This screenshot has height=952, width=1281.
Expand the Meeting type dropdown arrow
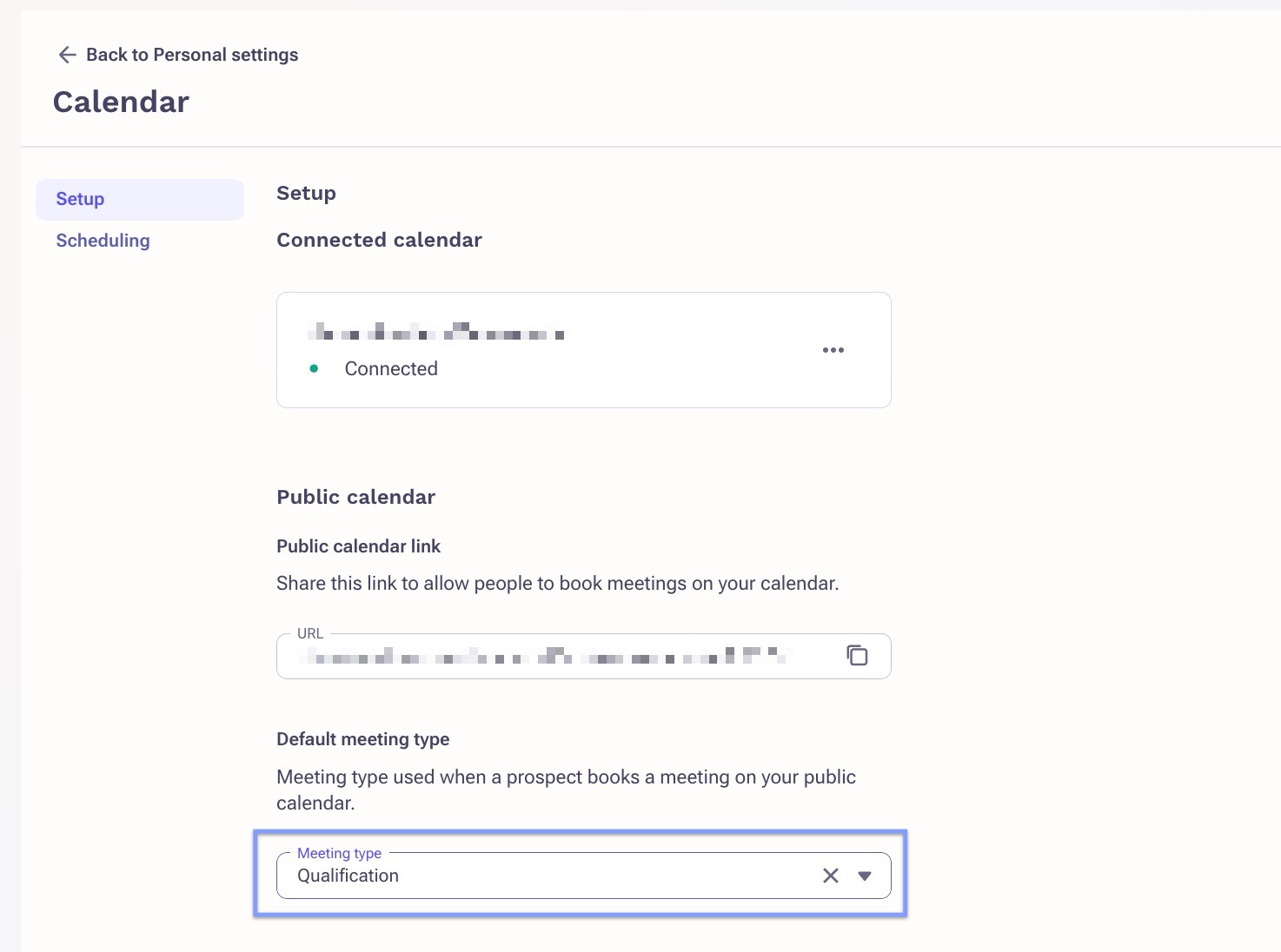coord(865,876)
